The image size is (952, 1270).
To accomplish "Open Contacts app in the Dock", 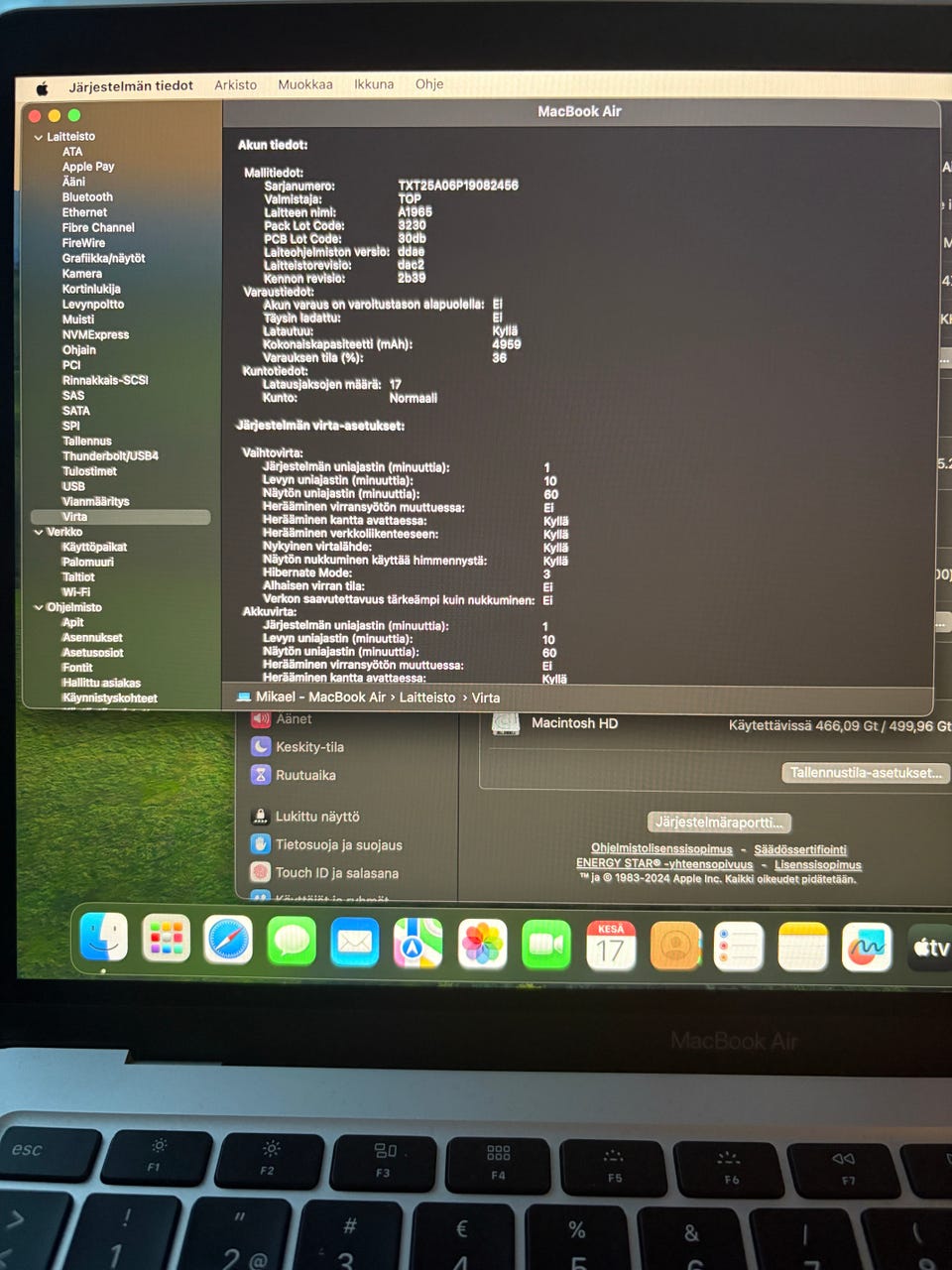I will click(675, 948).
